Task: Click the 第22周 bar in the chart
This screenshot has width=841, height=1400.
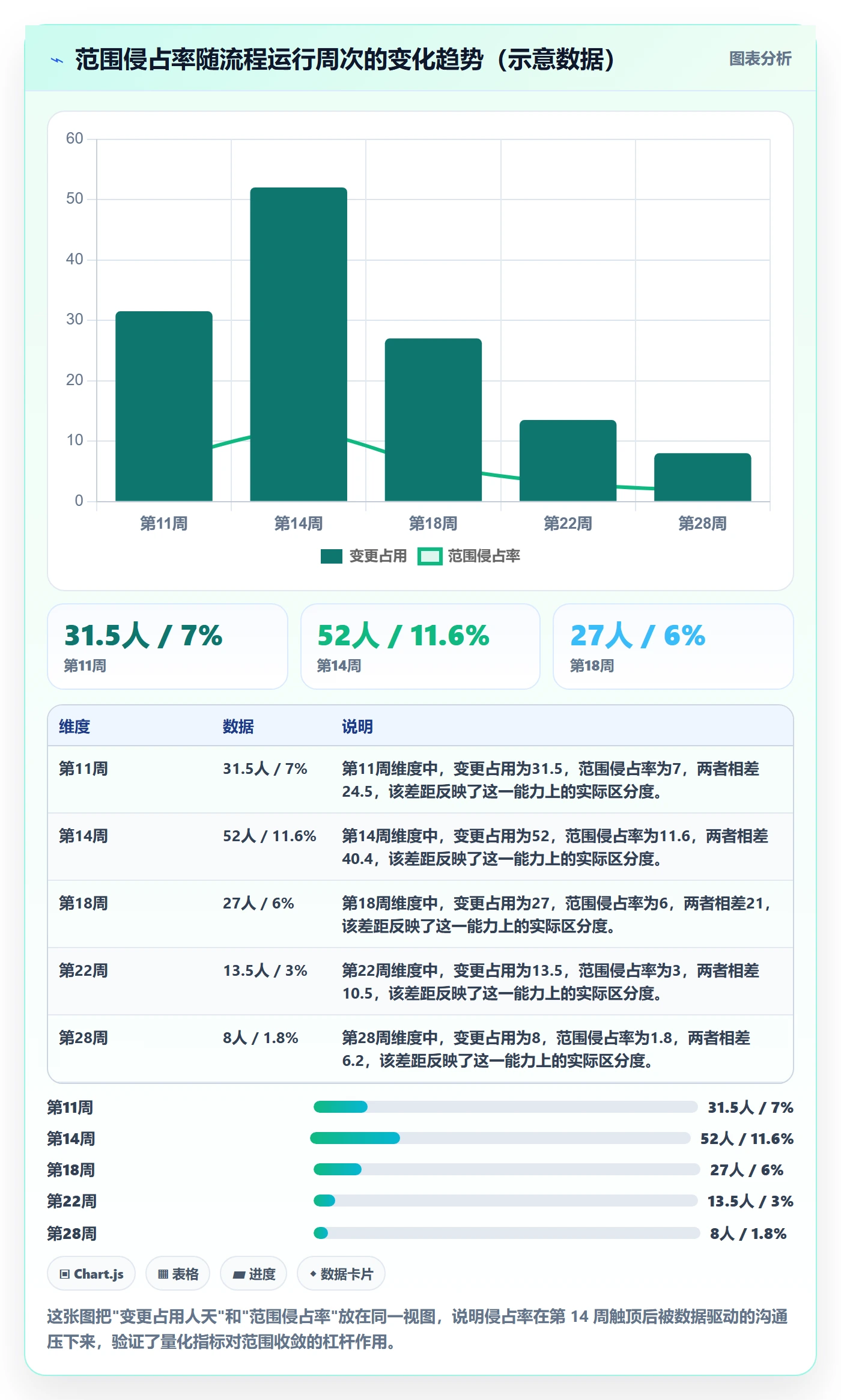Action: pos(568,460)
